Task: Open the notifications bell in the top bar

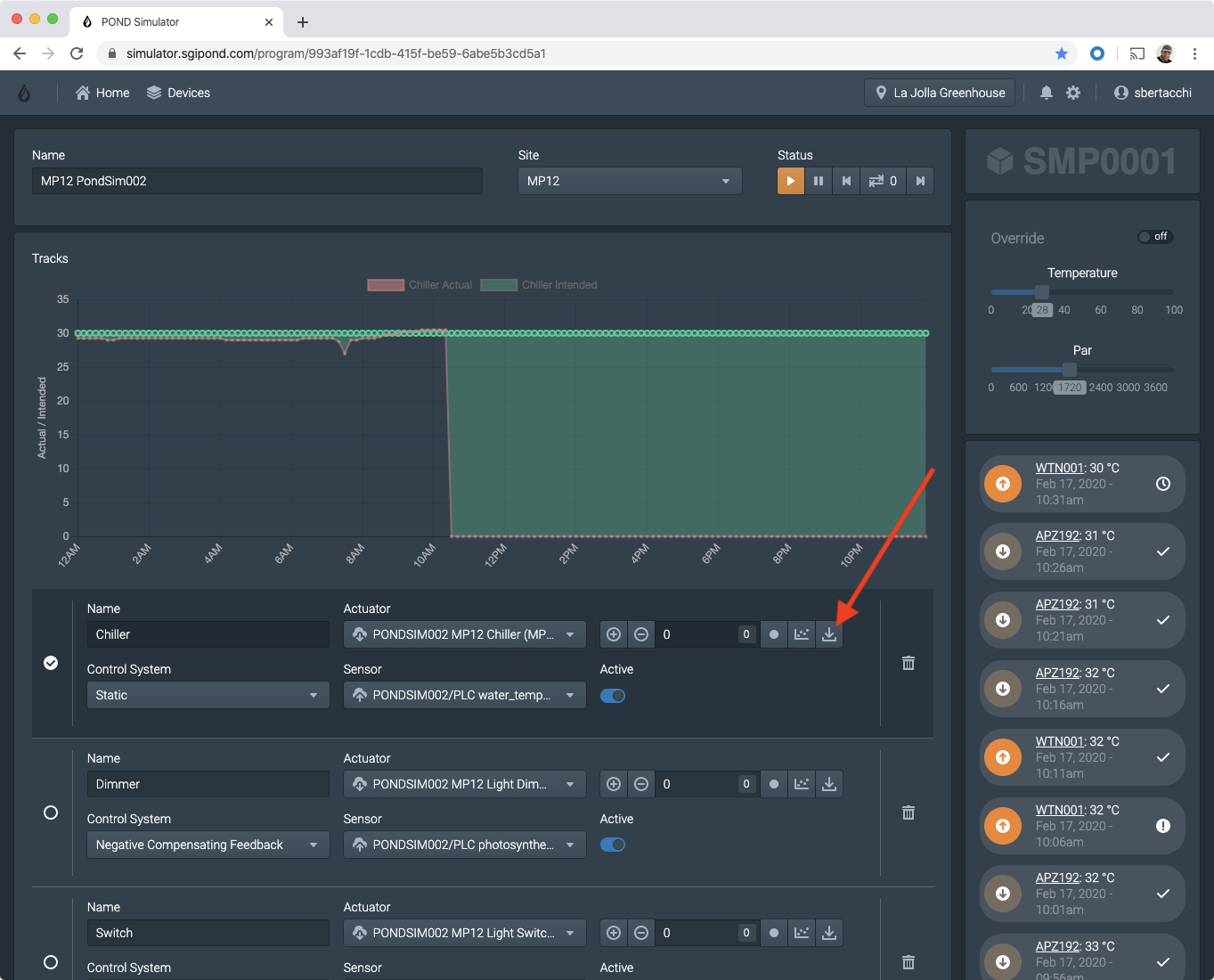Action: 1046,92
